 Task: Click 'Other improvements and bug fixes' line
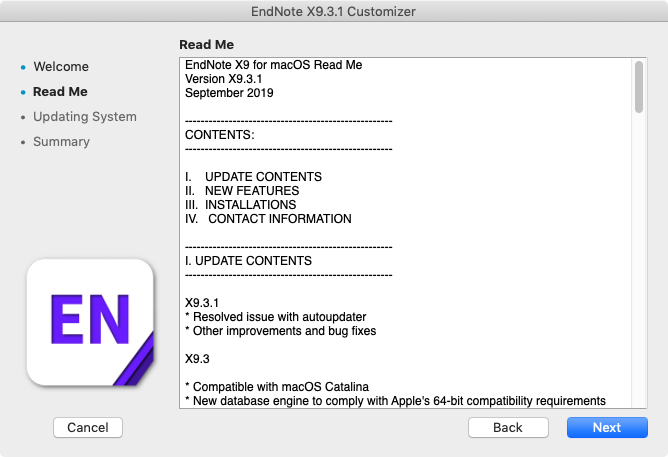tap(281, 331)
